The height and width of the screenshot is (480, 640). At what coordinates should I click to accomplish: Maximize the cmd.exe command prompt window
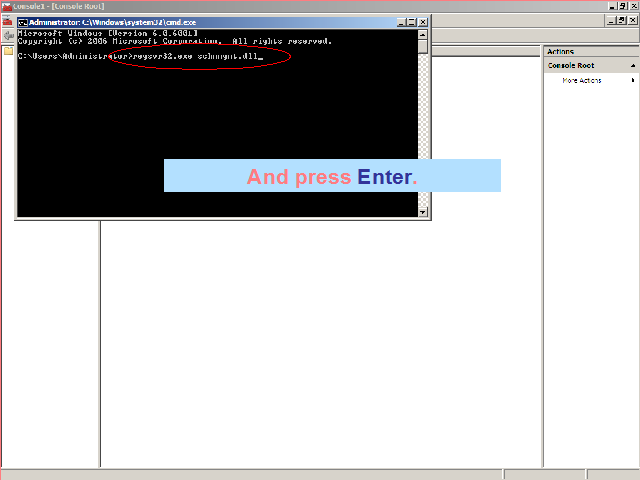(411, 21)
